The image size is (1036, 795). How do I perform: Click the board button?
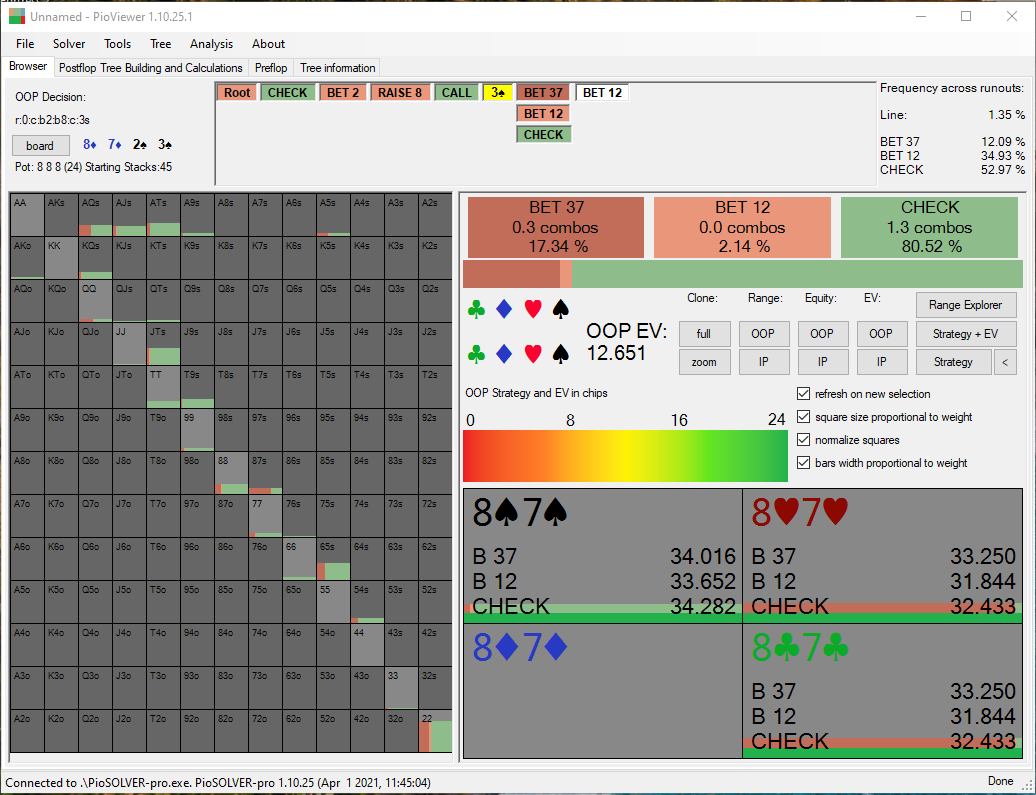click(x=40, y=145)
